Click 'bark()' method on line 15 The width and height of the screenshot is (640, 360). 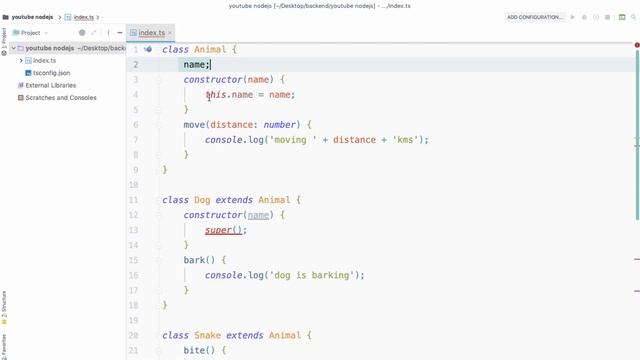point(199,260)
